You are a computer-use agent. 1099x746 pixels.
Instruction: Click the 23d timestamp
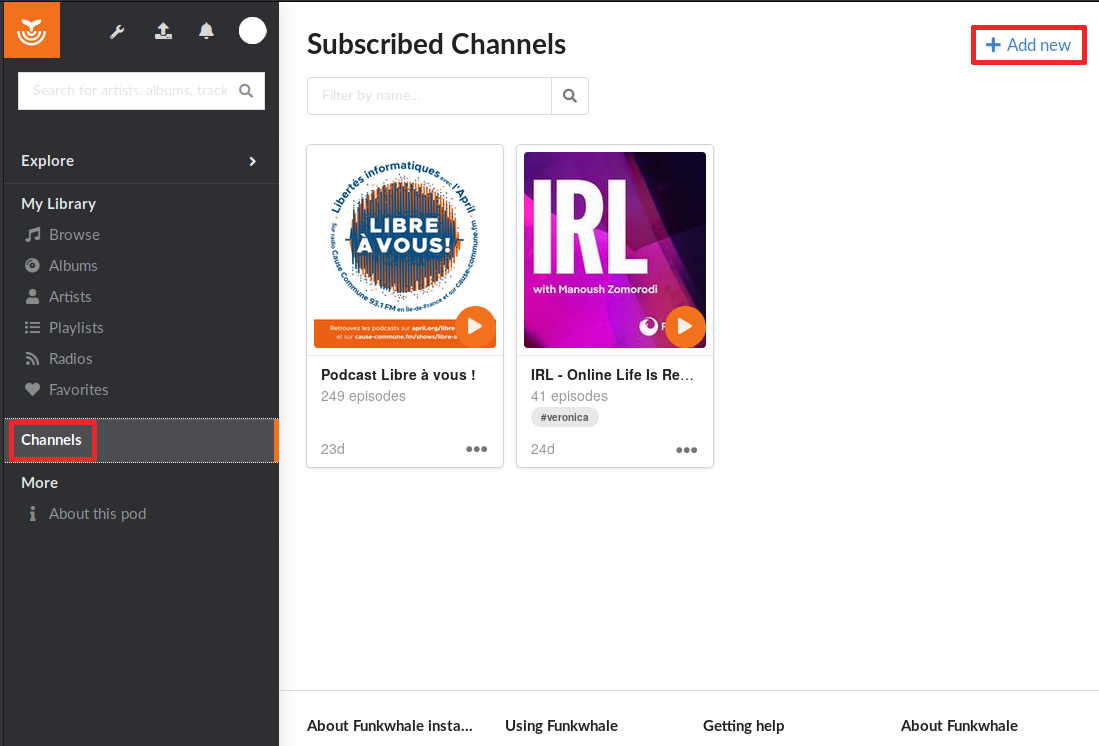333,449
